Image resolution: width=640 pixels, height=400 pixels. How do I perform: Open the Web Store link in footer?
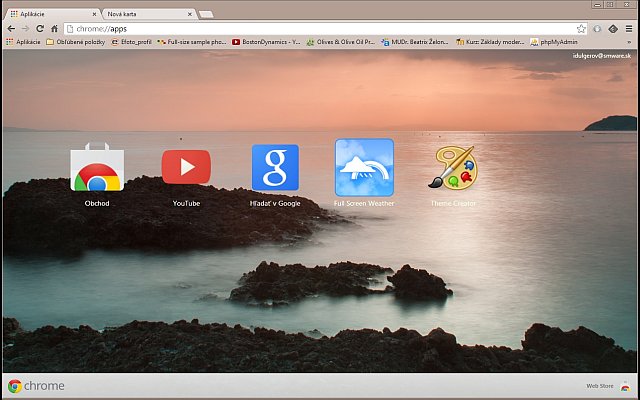[x=600, y=386]
